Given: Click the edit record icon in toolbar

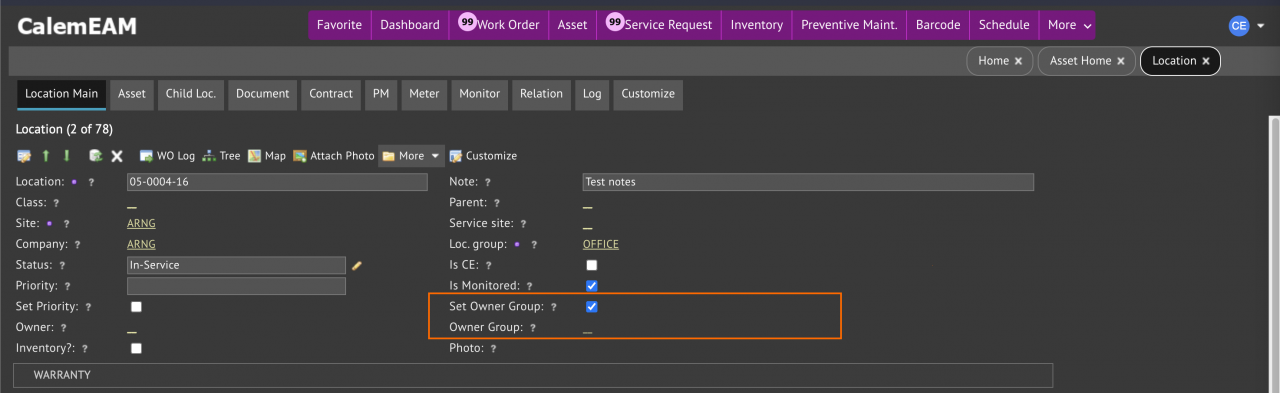Looking at the screenshot, I should click(x=25, y=156).
